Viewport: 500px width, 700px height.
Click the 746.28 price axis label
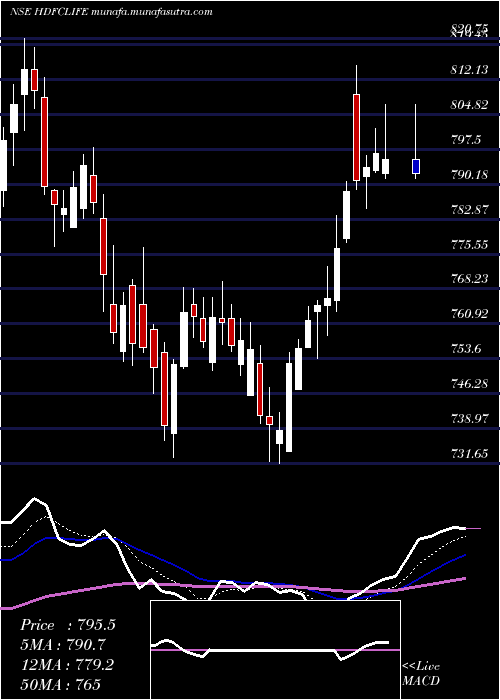pos(468,383)
